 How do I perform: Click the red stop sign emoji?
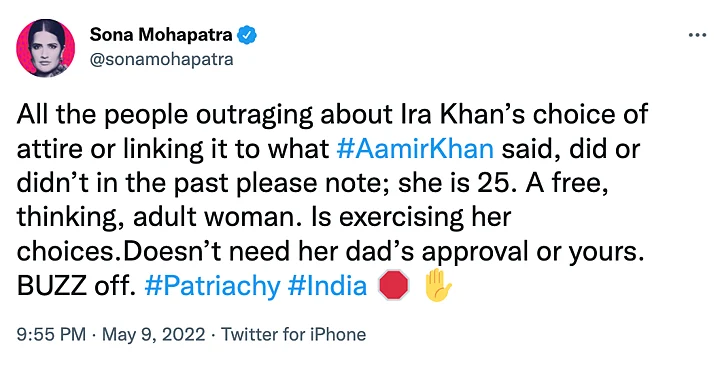[394, 285]
